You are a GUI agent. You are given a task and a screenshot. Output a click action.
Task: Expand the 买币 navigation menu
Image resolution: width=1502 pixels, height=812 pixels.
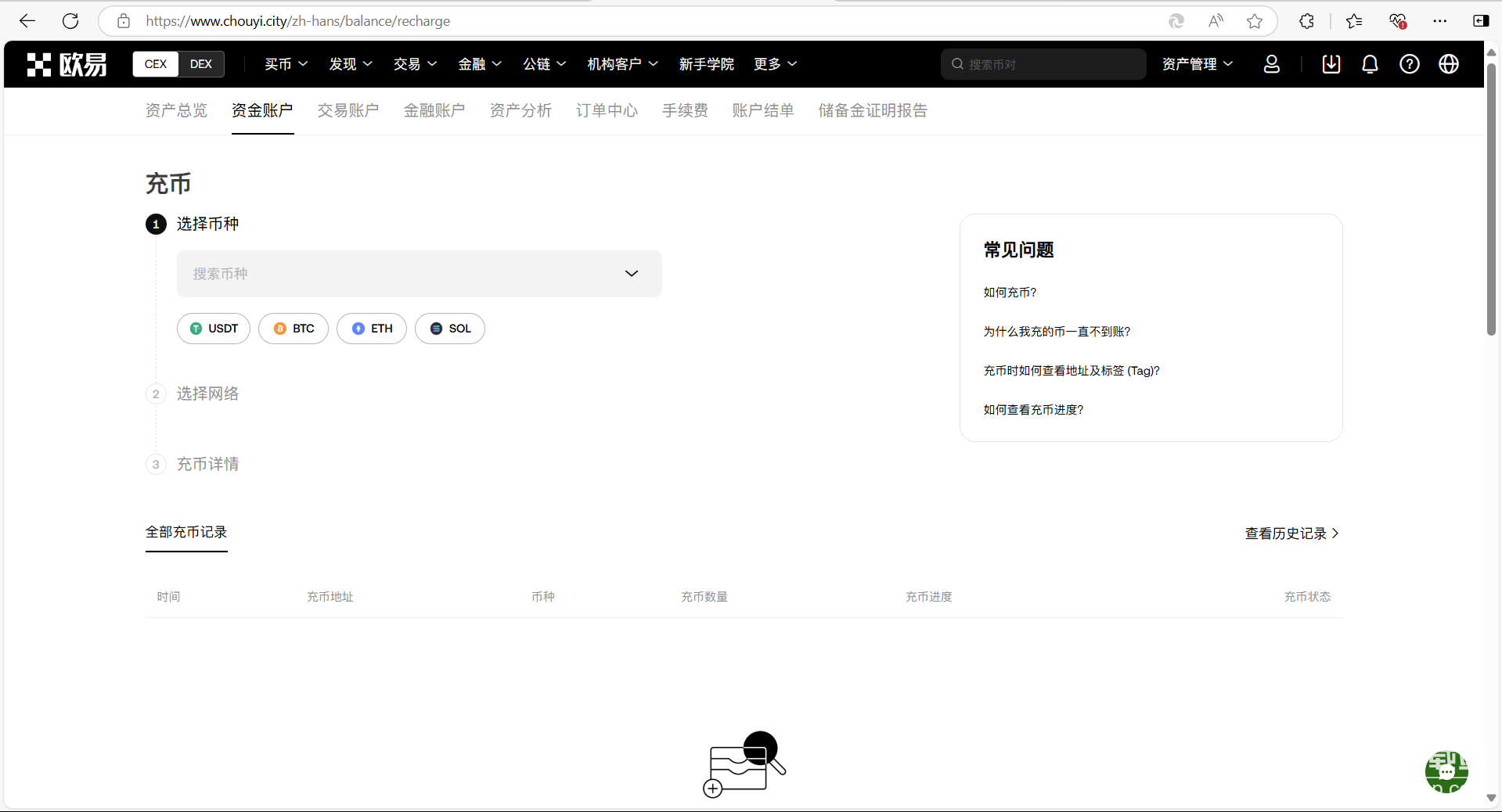(x=286, y=64)
